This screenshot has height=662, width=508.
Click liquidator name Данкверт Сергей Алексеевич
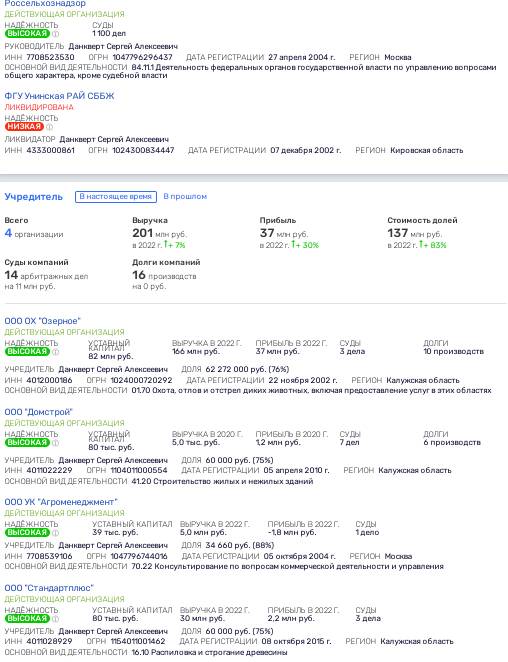coord(114,139)
